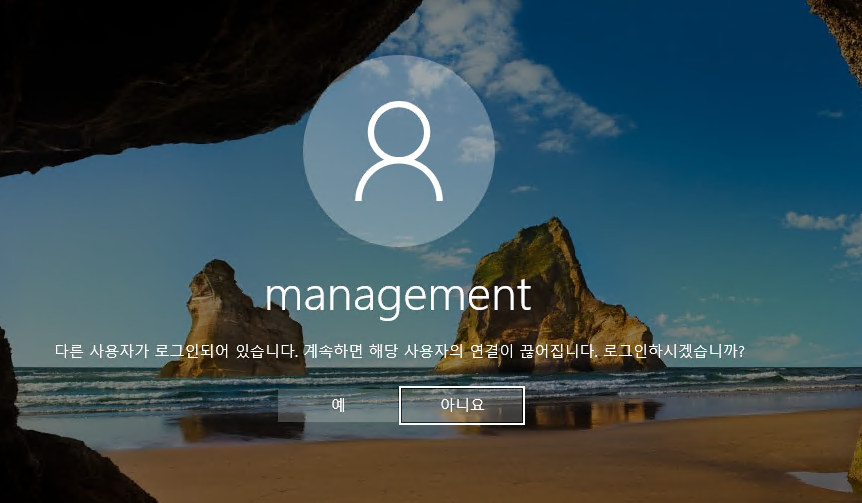Click the 예 button to sign in
Screen dimensions: 862x503
click(338, 405)
